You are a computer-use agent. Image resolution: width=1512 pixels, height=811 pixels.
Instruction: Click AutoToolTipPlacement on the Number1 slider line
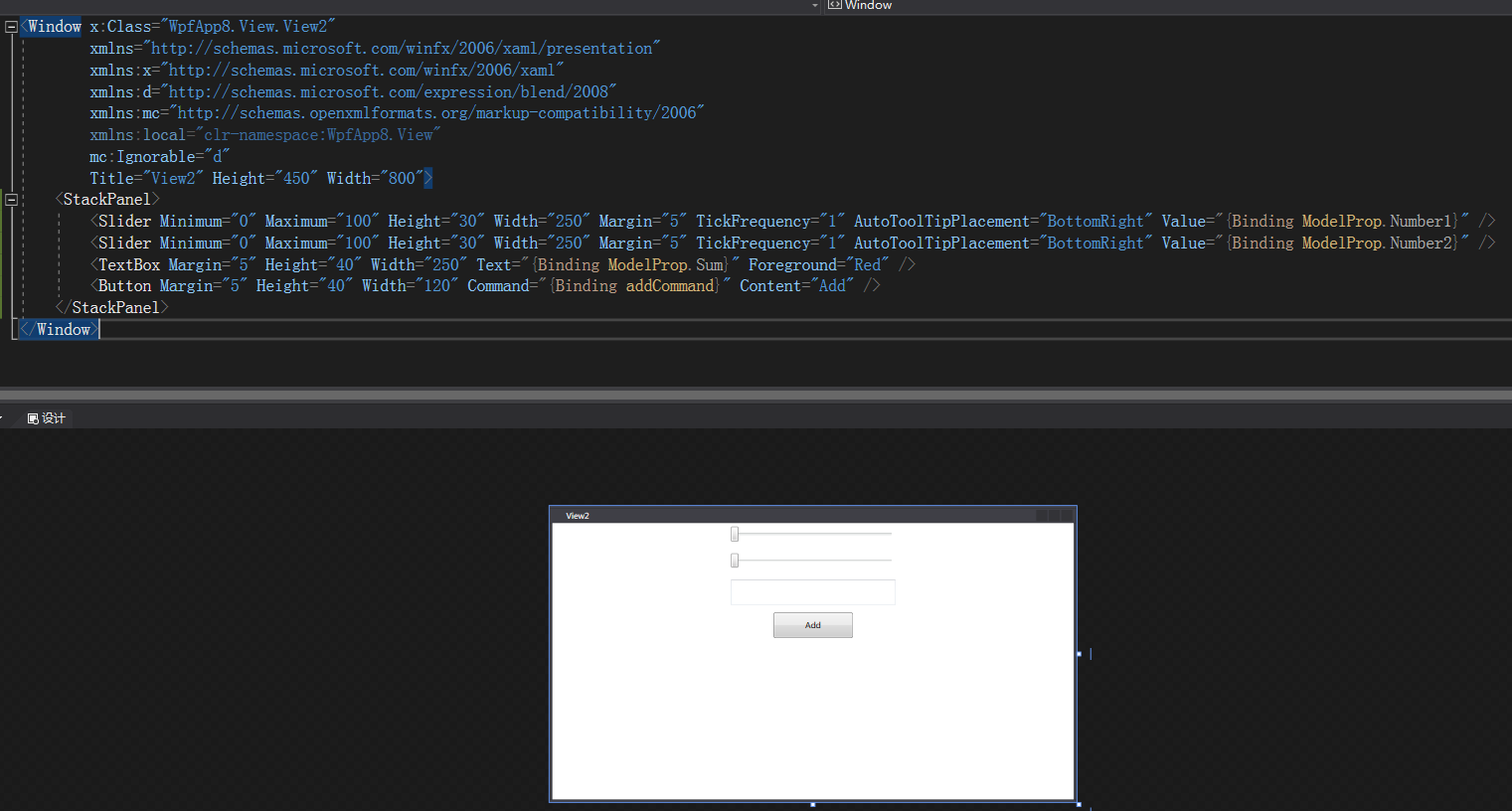[941, 222]
